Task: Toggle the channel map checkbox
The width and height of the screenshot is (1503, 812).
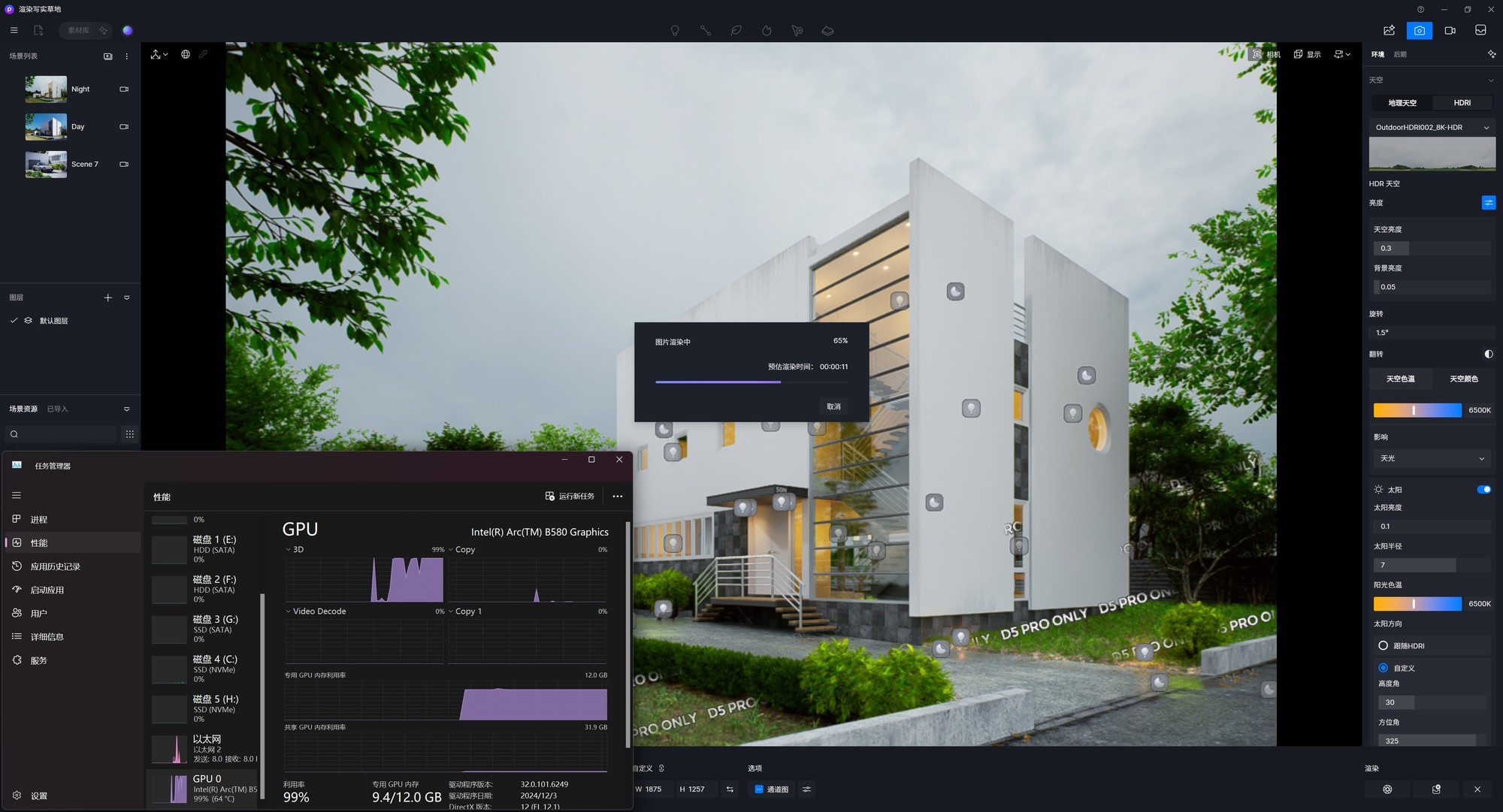Action: coord(759,789)
